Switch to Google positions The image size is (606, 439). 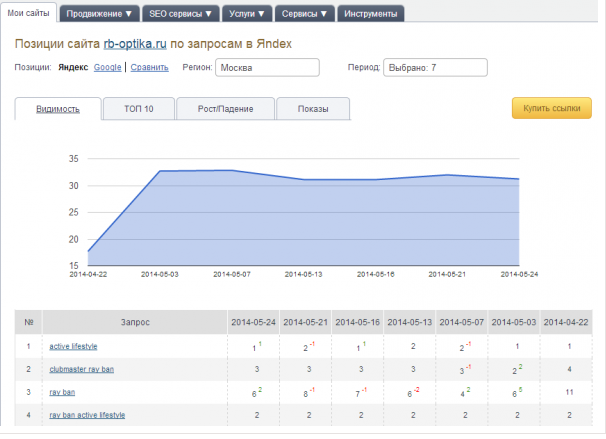pyautogui.click(x=107, y=67)
